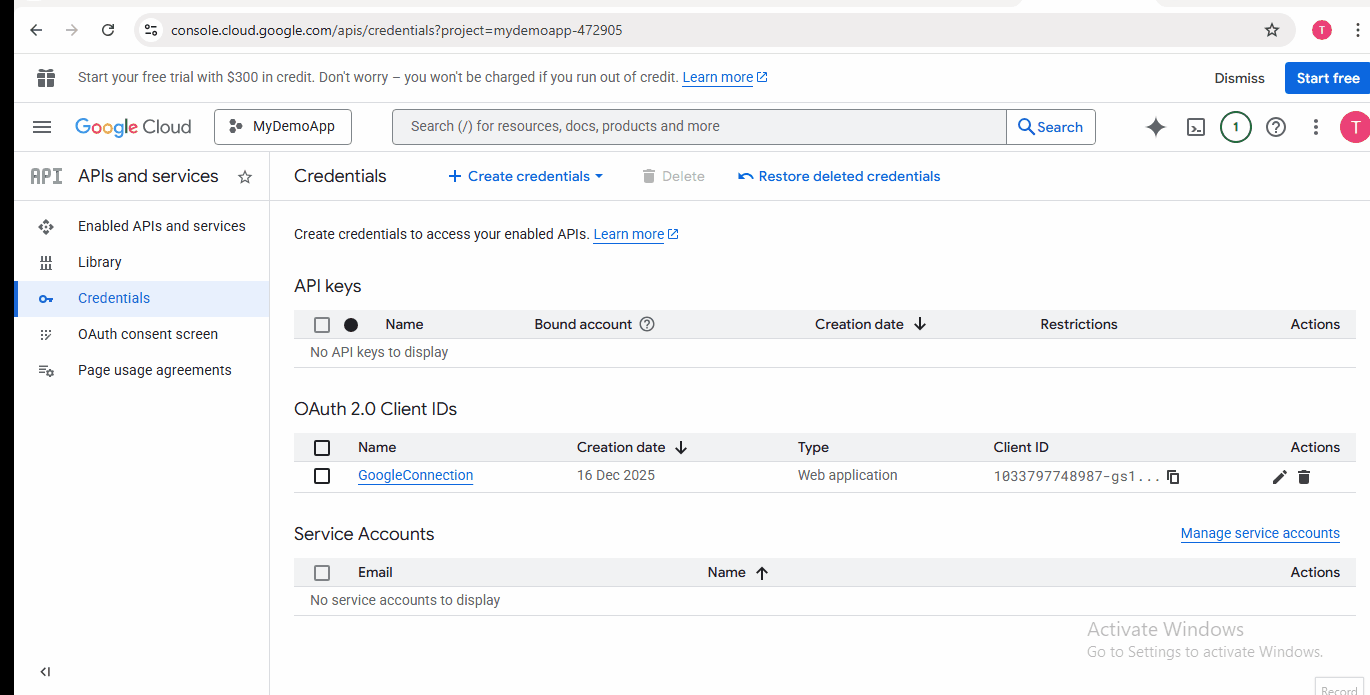Open the MyDemoApp project picker
Image resolution: width=1370 pixels, height=695 pixels.
282,127
